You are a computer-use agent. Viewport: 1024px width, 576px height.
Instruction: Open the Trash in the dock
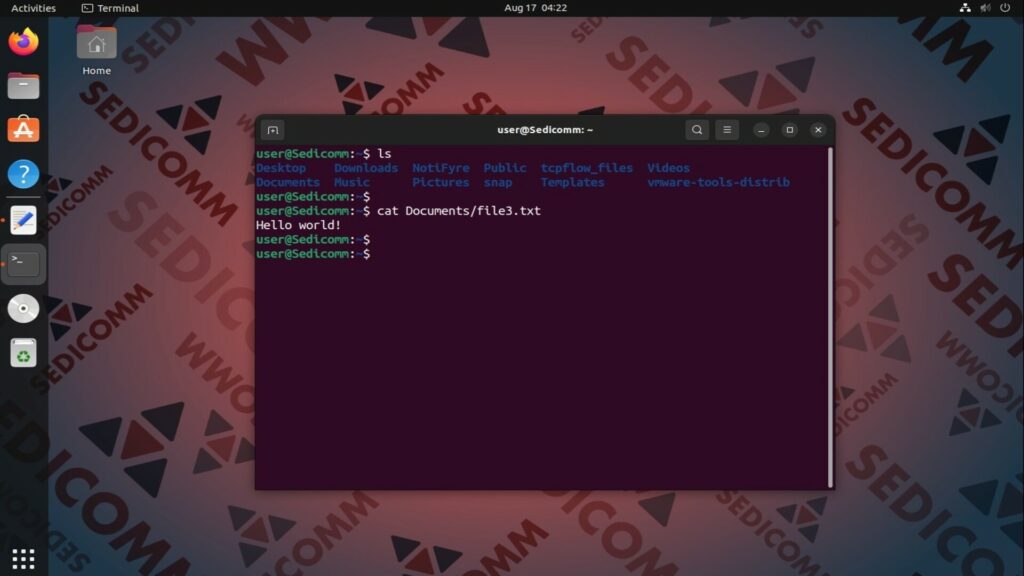(x=24, y=353)
